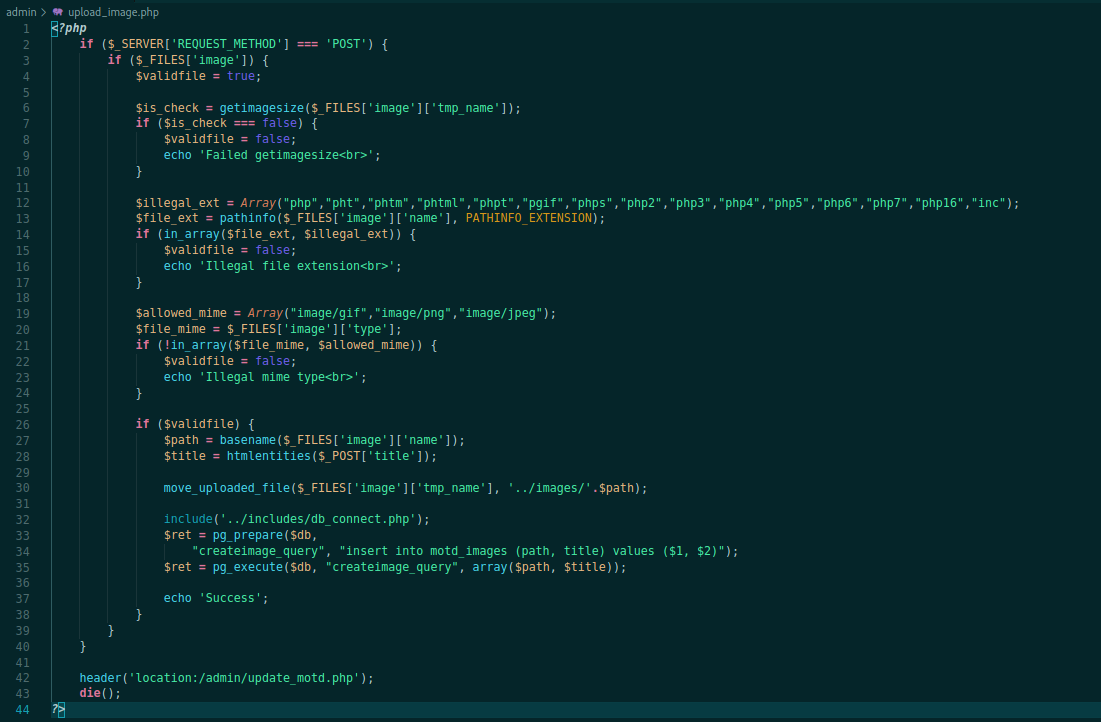Click 'Failed getimagesize<br>' string
The height and width of the screenshot is (722, 1101).
(286, 155)
